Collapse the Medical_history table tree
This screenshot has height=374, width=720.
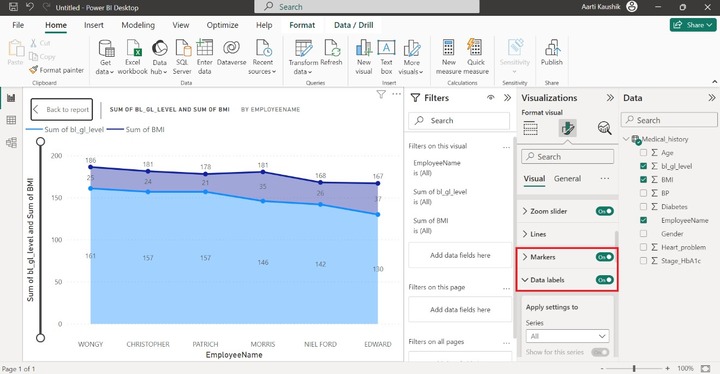click(626, 139)
